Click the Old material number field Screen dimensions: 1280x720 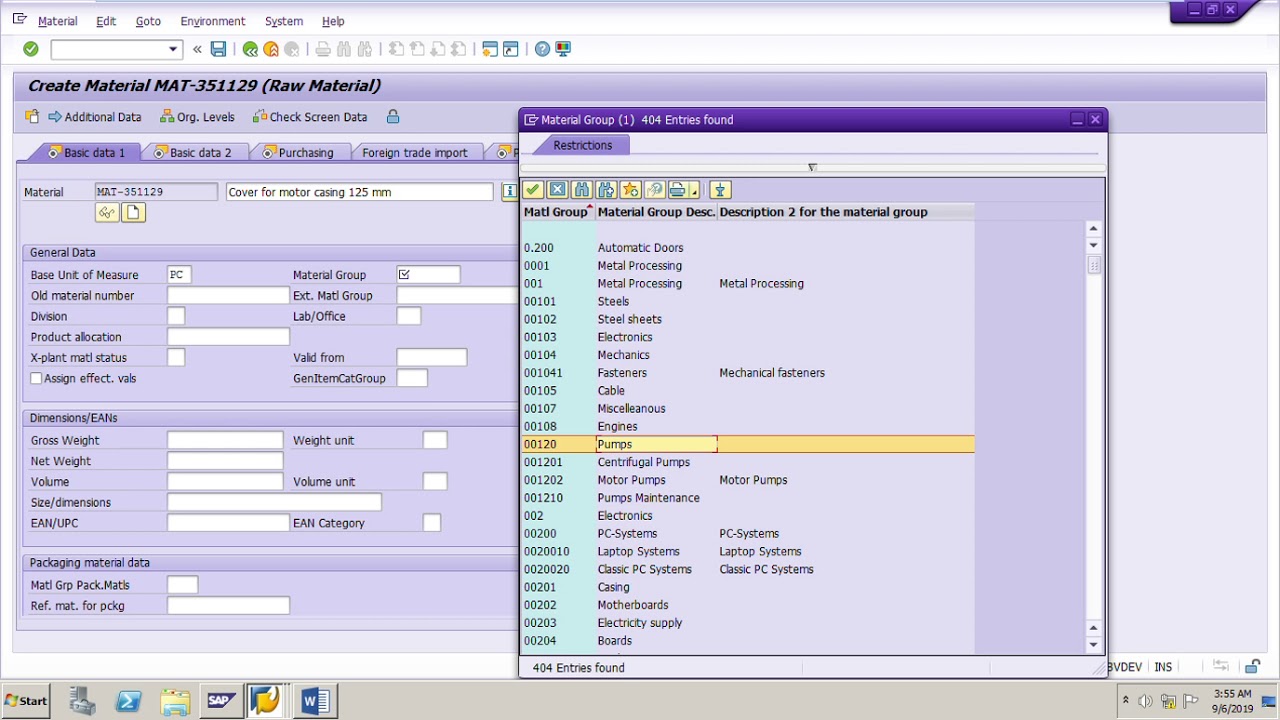(x=228, y=296)
